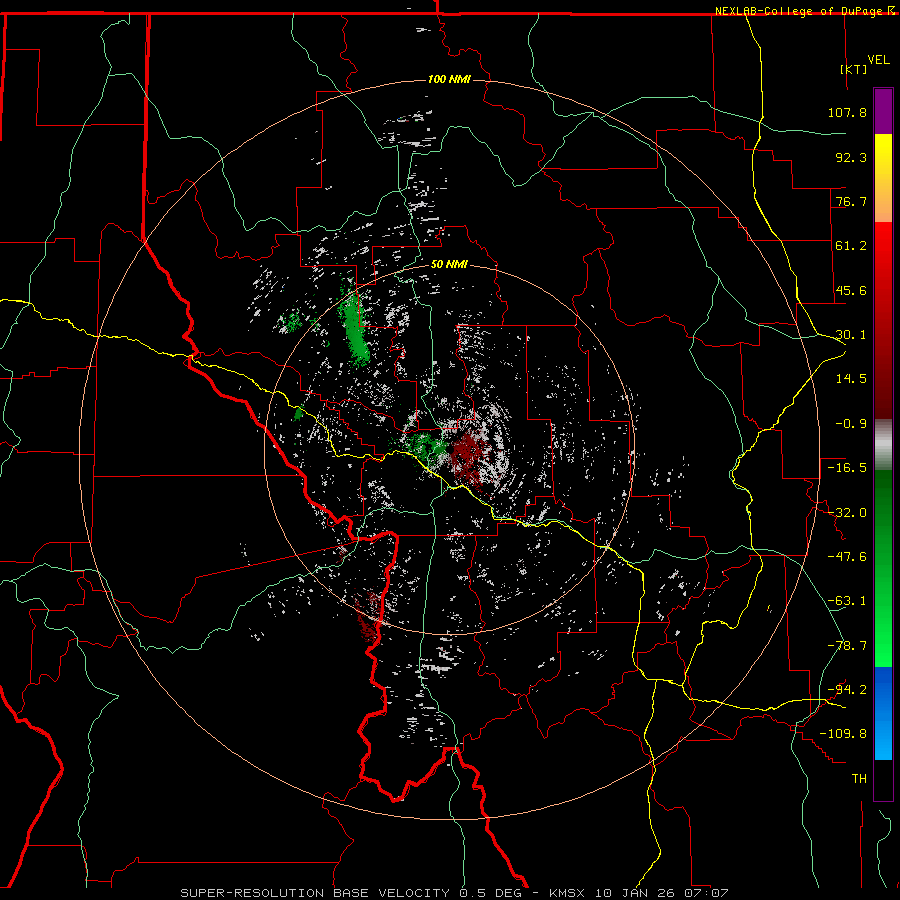Select the -32.0 legend value
Screen dimensions: 900x900
(x=847, y=513)
